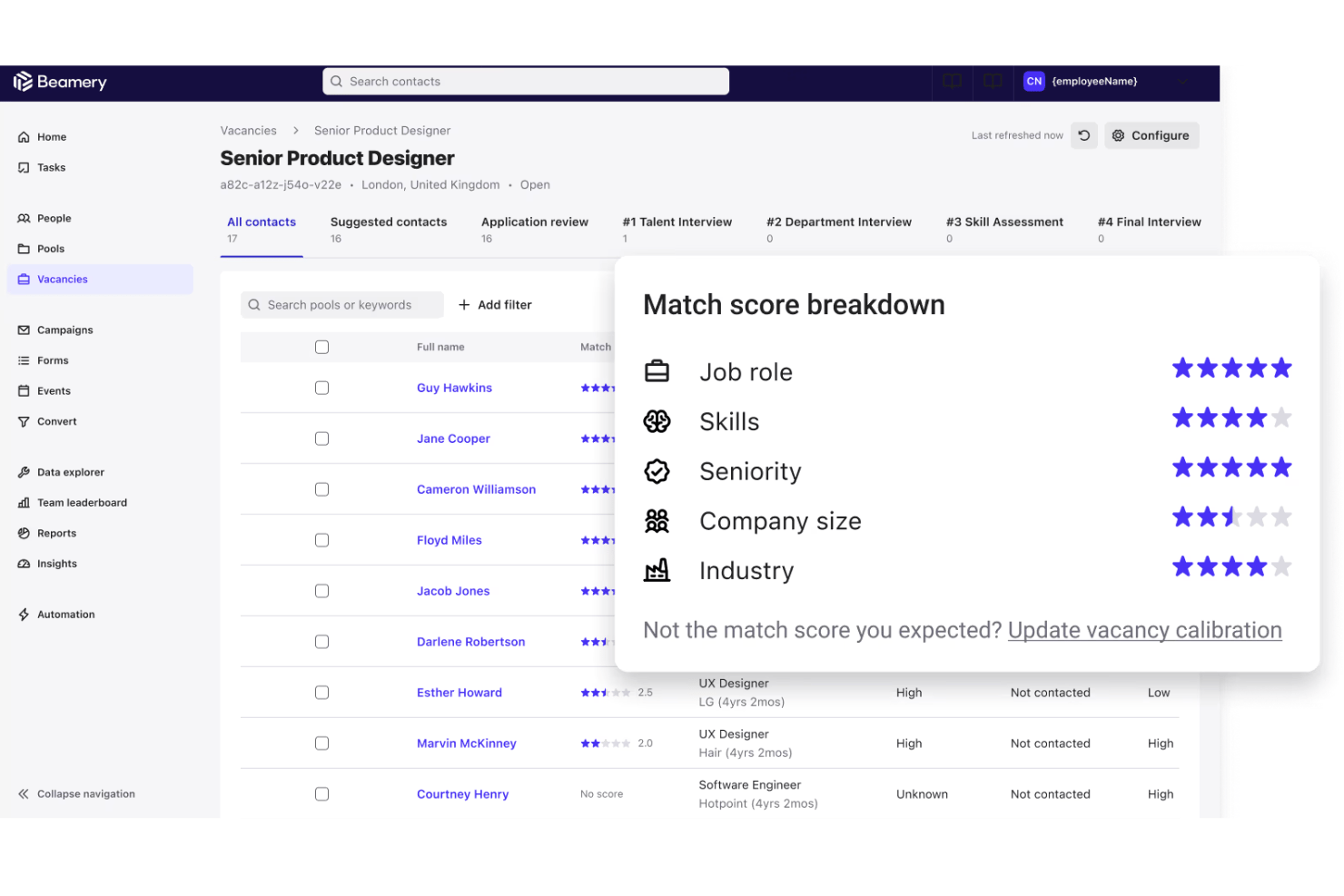
Task: Toggle the select-all checkbox in header
Action: pos(321,348)
